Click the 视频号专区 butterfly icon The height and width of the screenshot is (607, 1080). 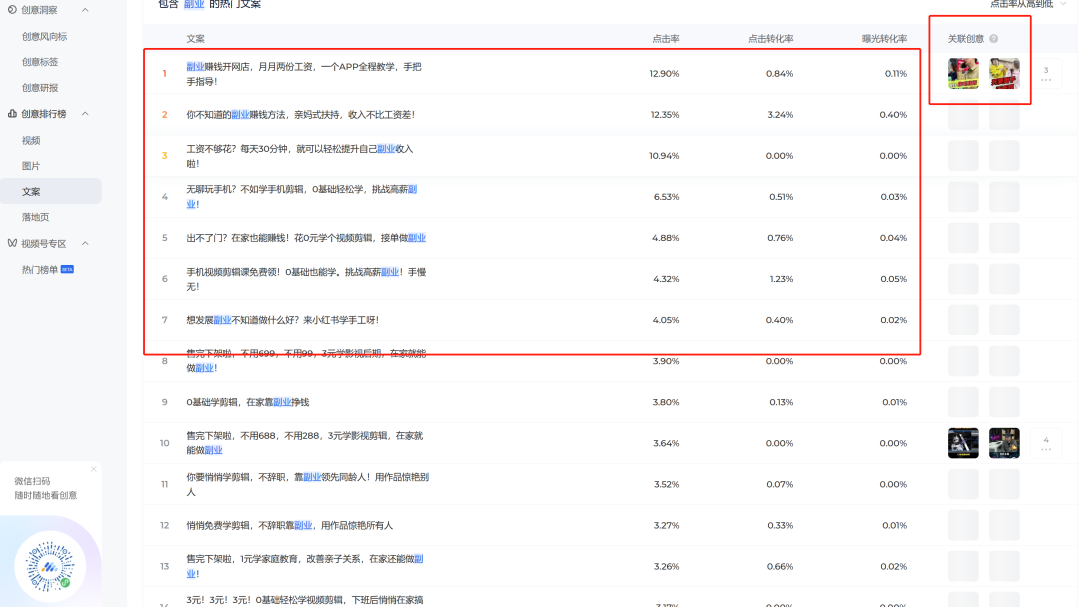pos(12,243)
